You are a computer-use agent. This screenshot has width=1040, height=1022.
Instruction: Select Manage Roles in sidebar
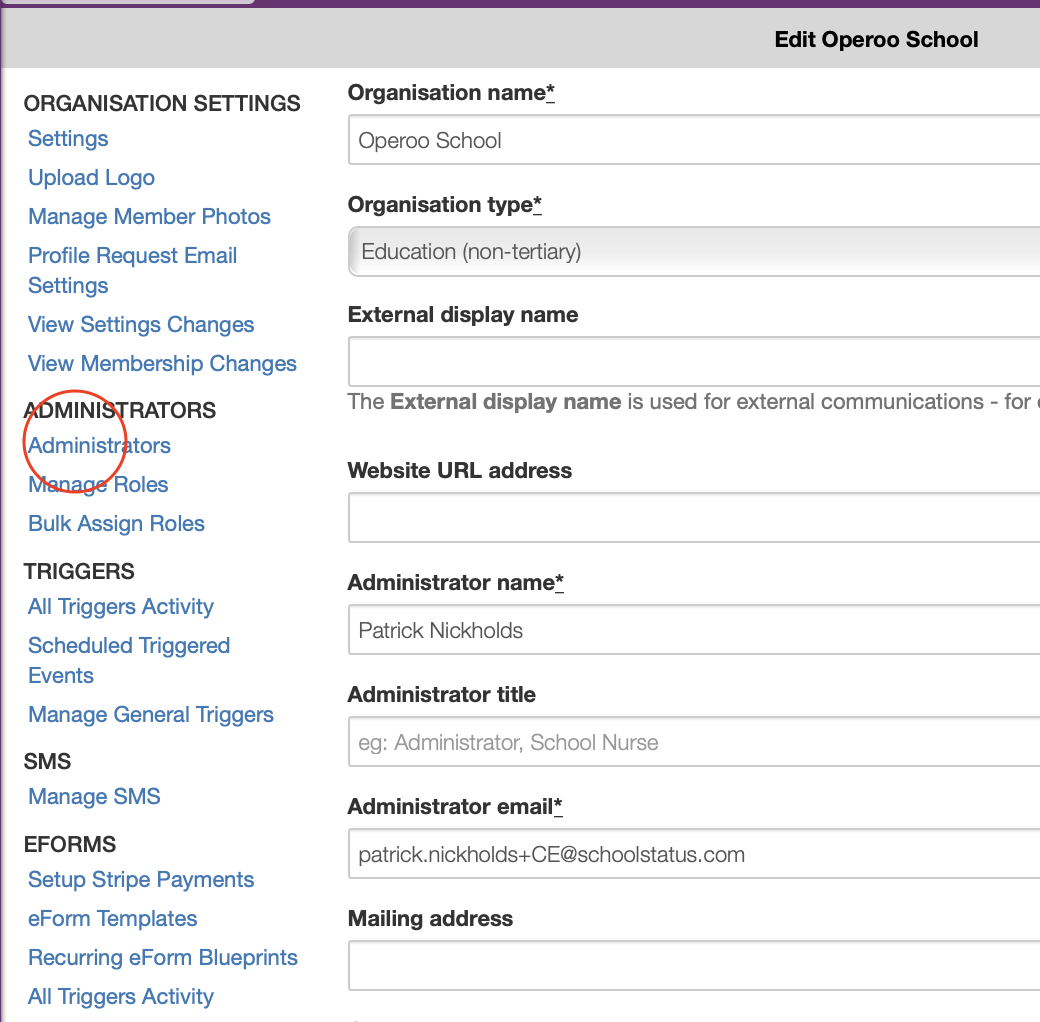(x=98, y=485)
